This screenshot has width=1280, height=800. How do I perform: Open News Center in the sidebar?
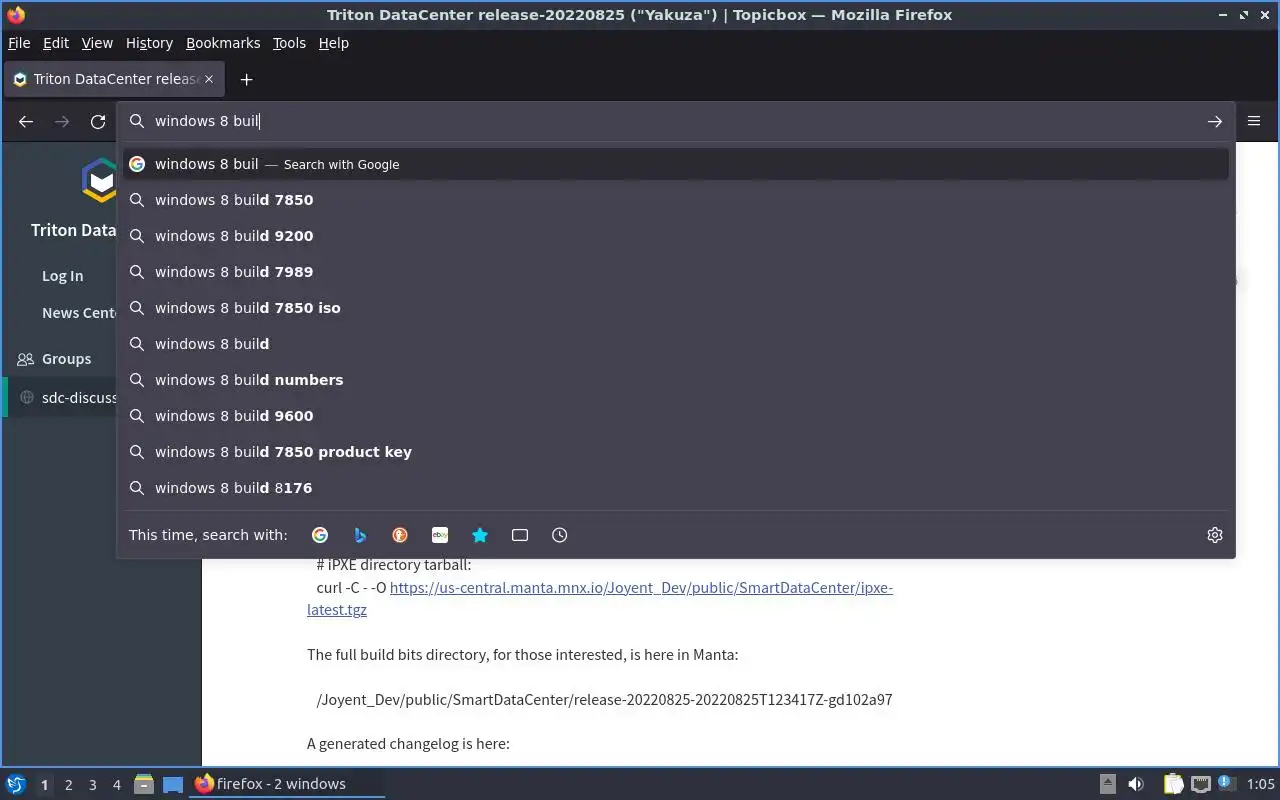coord(79,313)
